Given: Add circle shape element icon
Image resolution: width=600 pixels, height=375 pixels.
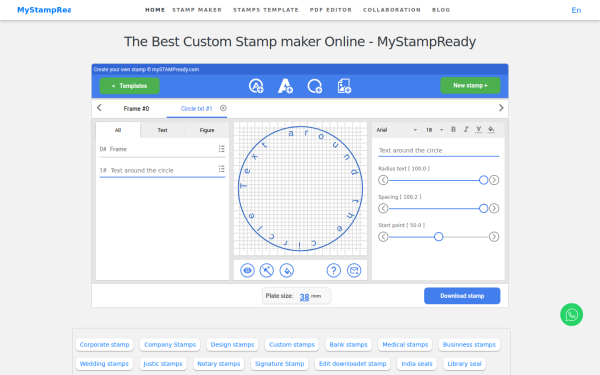Looking at the screenshot, I should (x=315, y=86).
